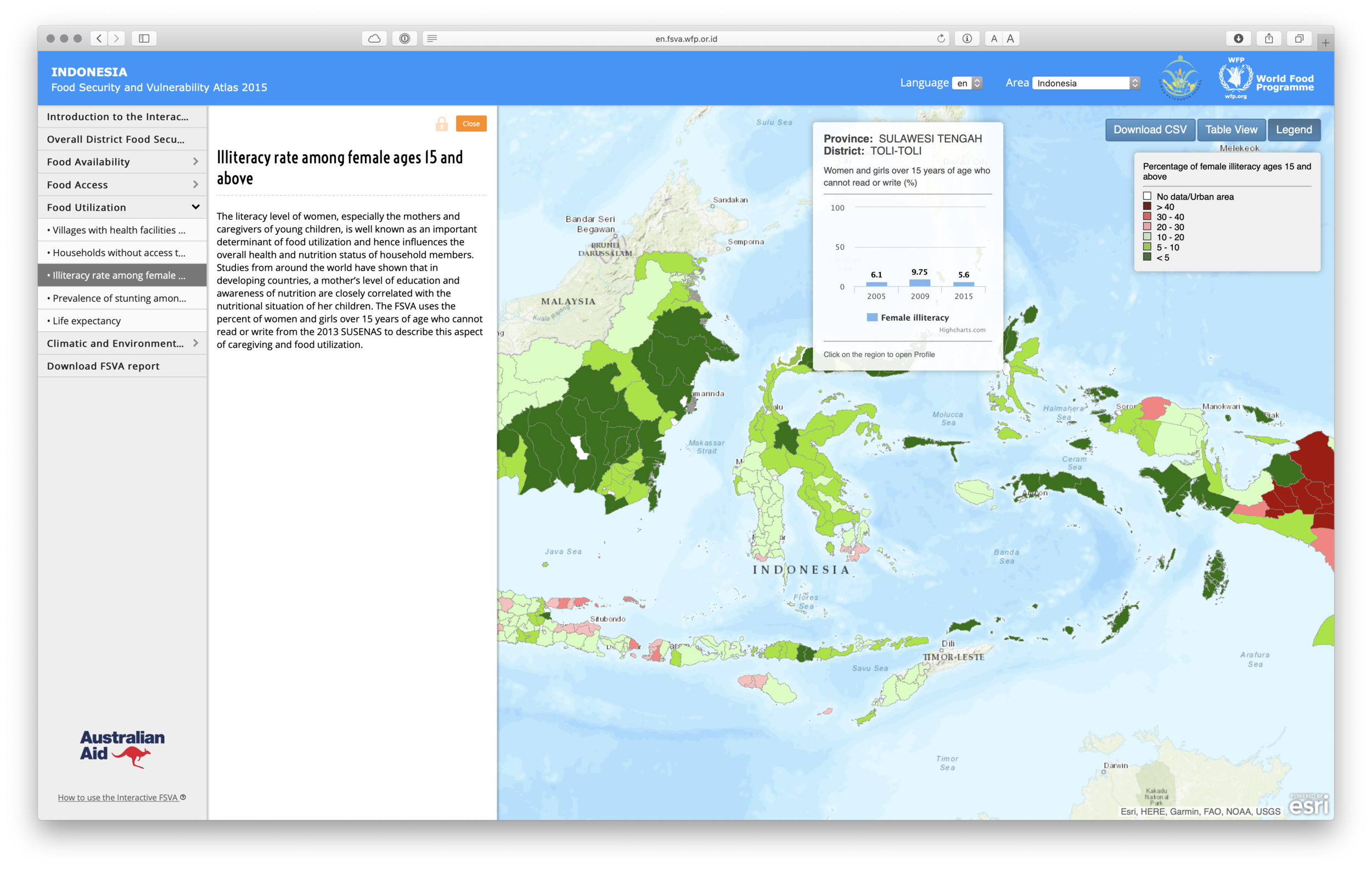Click the 30 - 40 legend swatch
Screen dimensions: 1372x870
(1147, 216)
